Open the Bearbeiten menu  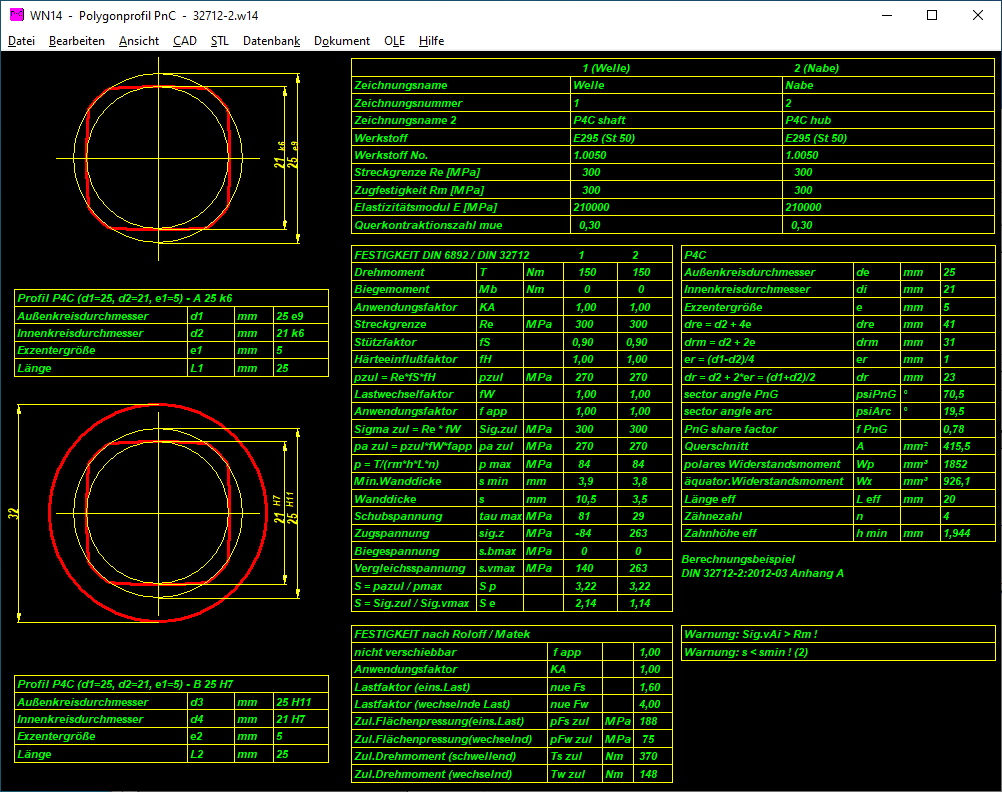click(76, 41)
